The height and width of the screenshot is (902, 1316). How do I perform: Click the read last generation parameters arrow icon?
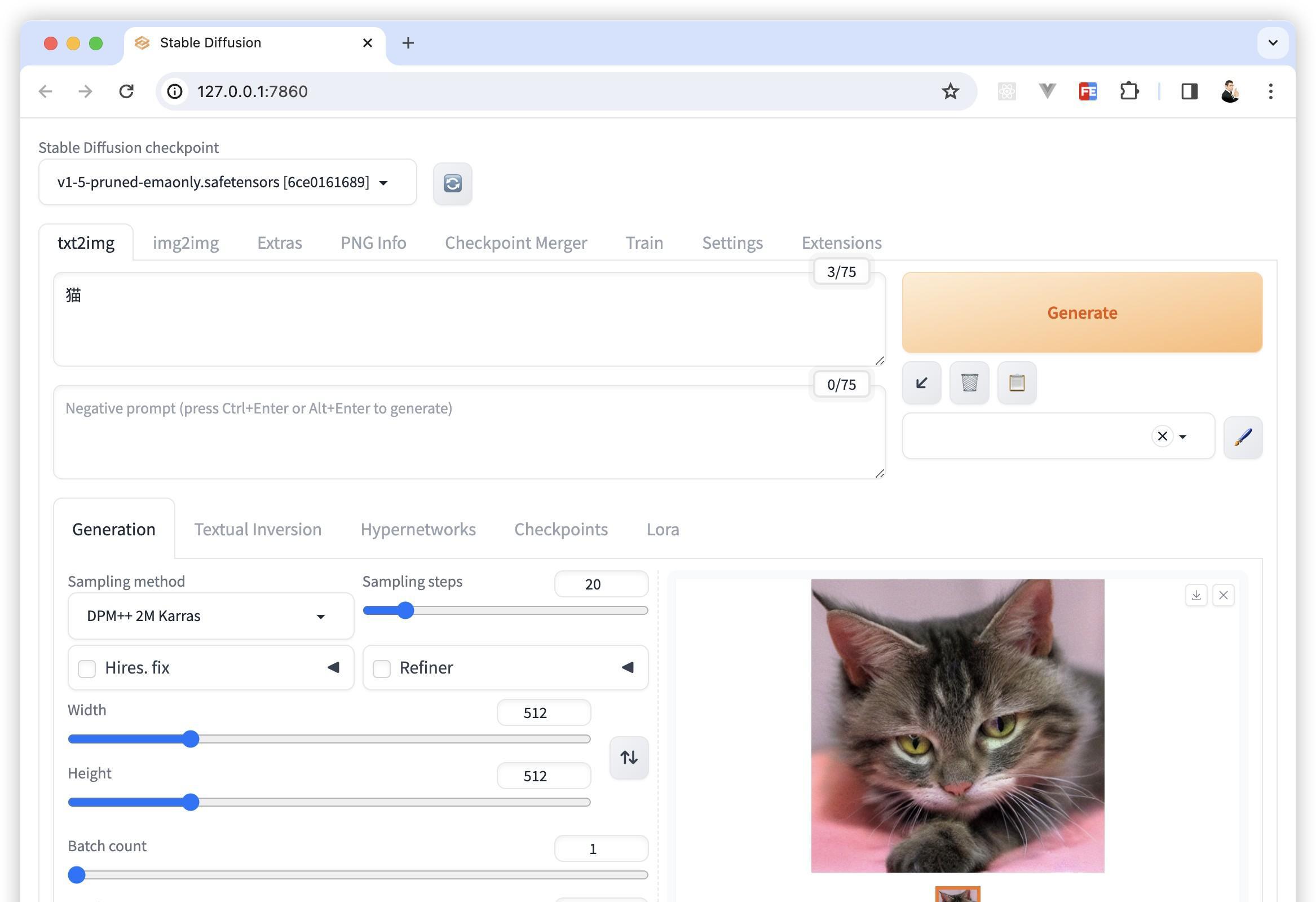click(921, 383)
